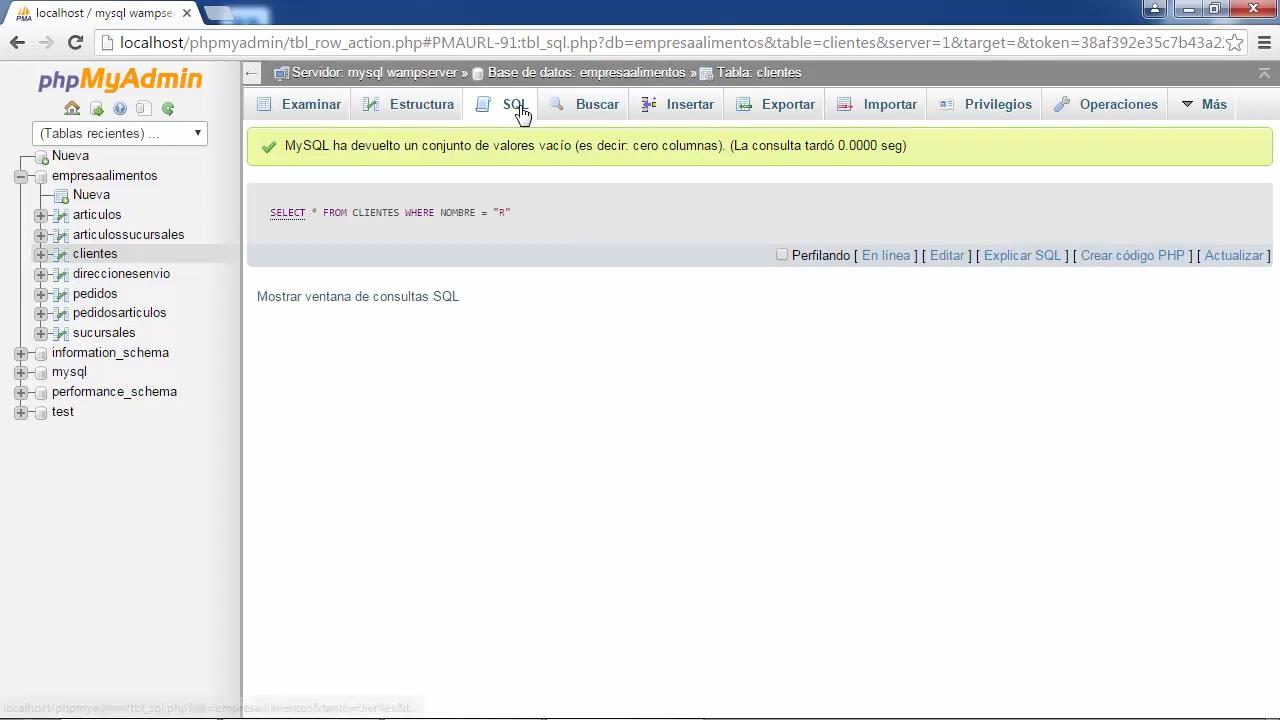1280x720 pixels.
Task: Switch to the Exportar tab
Action: point(776,104)
